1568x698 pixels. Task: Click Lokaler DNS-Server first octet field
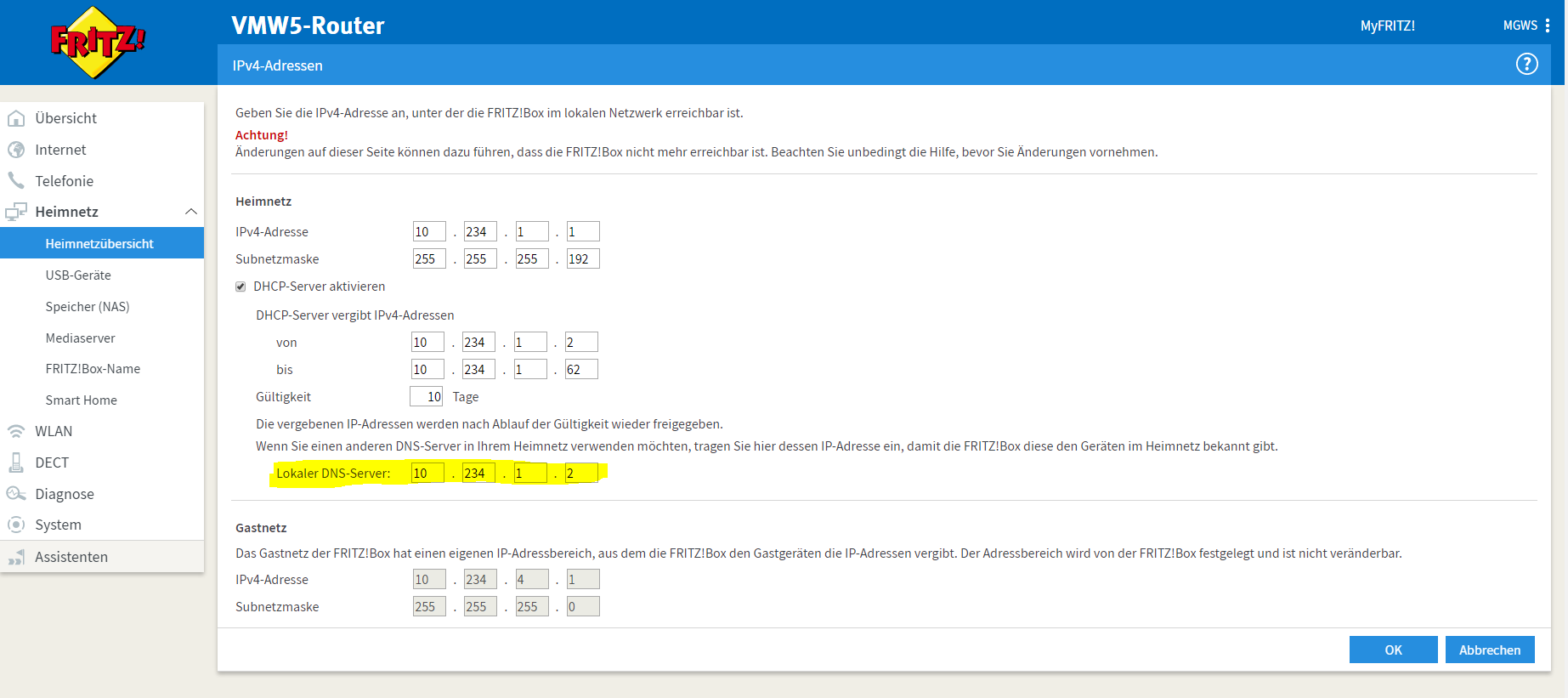[x=427, y=473]
